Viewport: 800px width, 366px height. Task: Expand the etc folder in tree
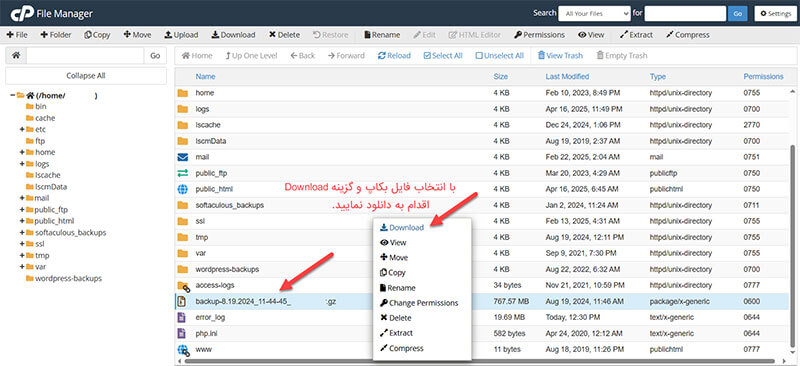(22, 129)
